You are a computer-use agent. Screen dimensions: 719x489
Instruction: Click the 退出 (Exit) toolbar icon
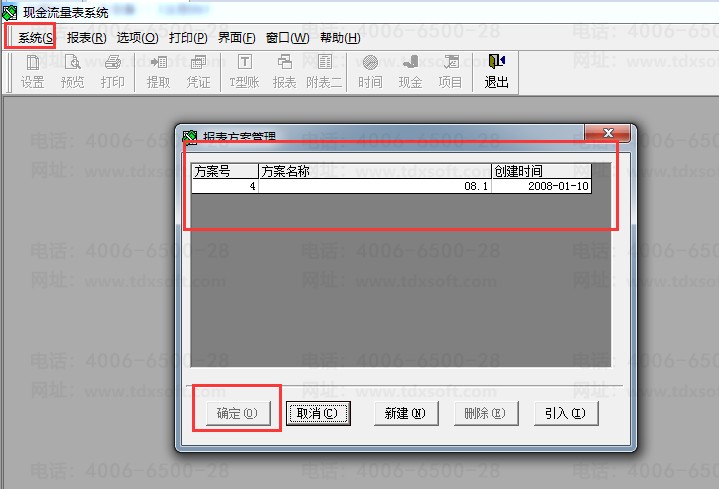coord(496,71)
